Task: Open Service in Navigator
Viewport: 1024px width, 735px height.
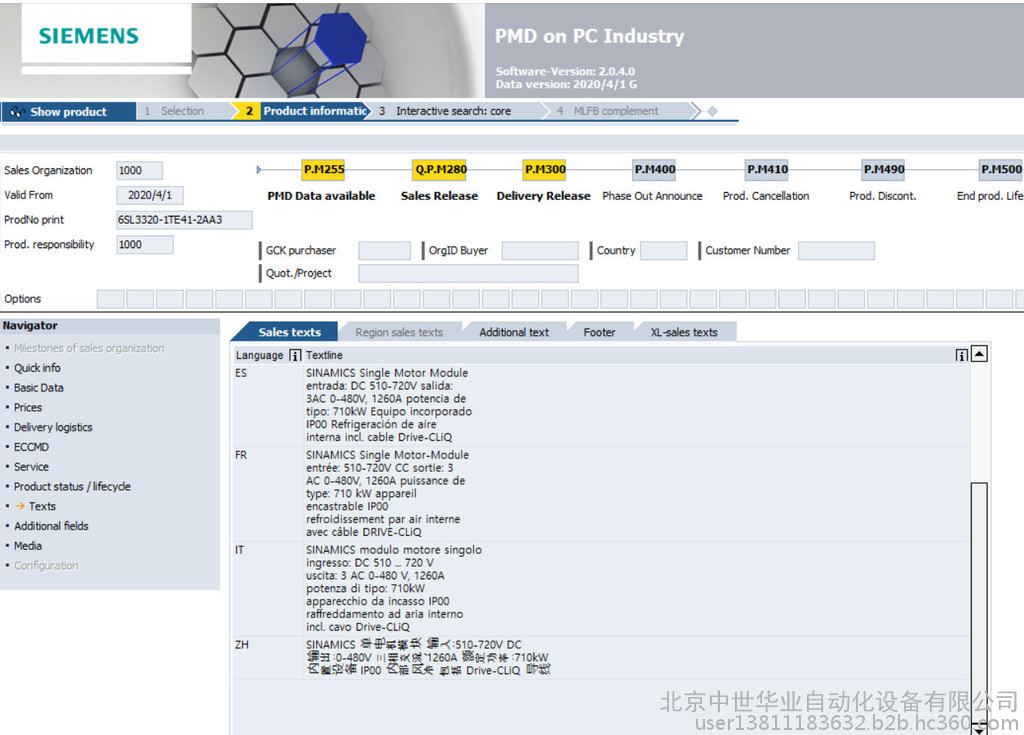Action: click(x=31, y=466)
